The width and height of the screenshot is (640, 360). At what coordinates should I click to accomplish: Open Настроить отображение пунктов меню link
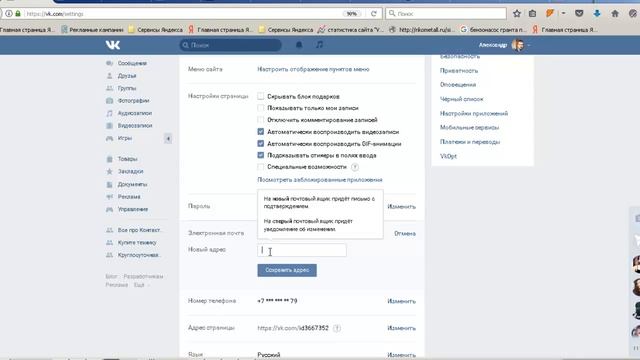point(313,69)
